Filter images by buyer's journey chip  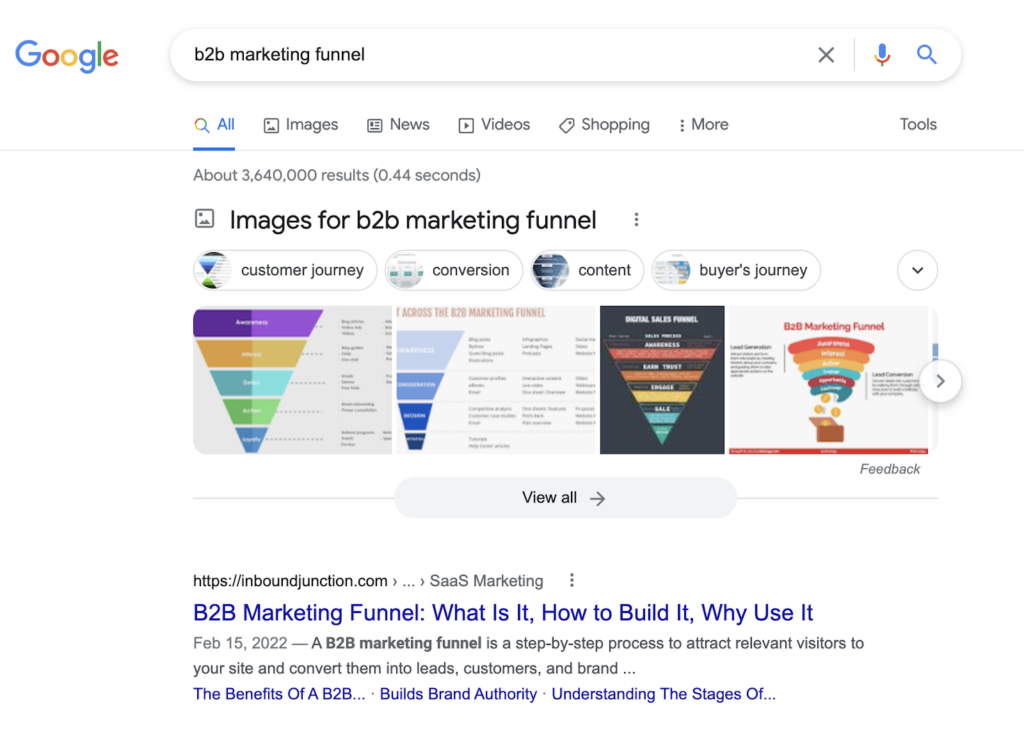click(736, 270)
